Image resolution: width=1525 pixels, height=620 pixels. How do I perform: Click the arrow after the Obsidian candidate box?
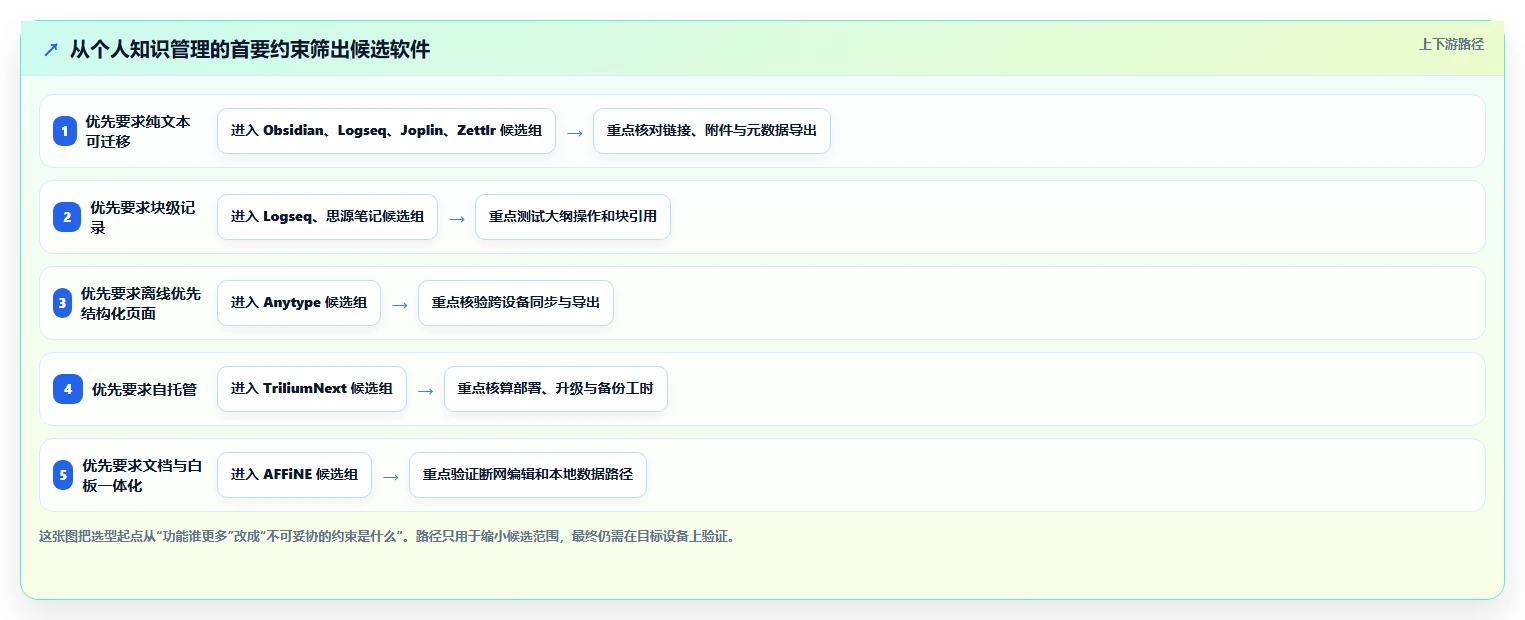pyautogui.click(x=574, y=132)
